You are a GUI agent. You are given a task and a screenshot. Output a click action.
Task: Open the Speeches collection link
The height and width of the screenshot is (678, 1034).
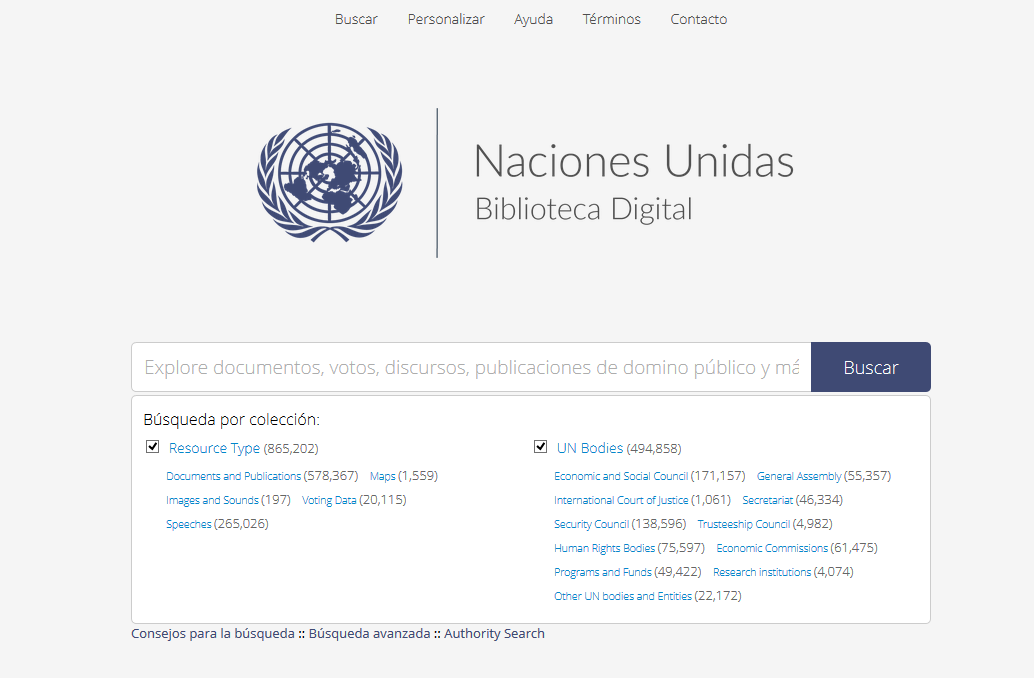click(189, 524)
